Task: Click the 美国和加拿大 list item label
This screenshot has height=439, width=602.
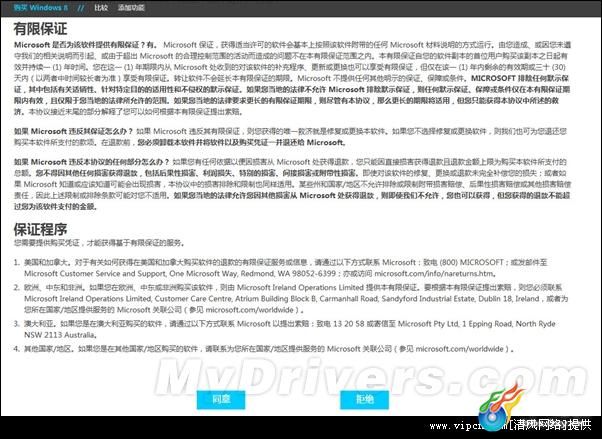Action: tap(46, 262)
